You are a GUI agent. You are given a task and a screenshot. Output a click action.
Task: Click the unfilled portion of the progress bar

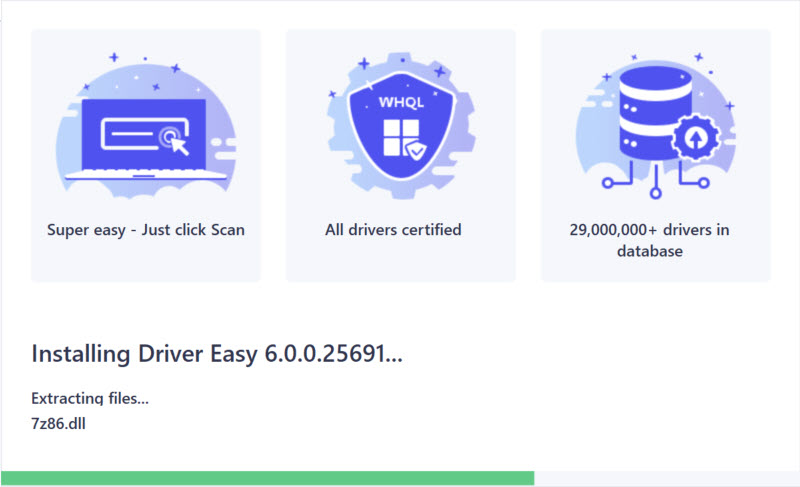[x=666, y=478]
